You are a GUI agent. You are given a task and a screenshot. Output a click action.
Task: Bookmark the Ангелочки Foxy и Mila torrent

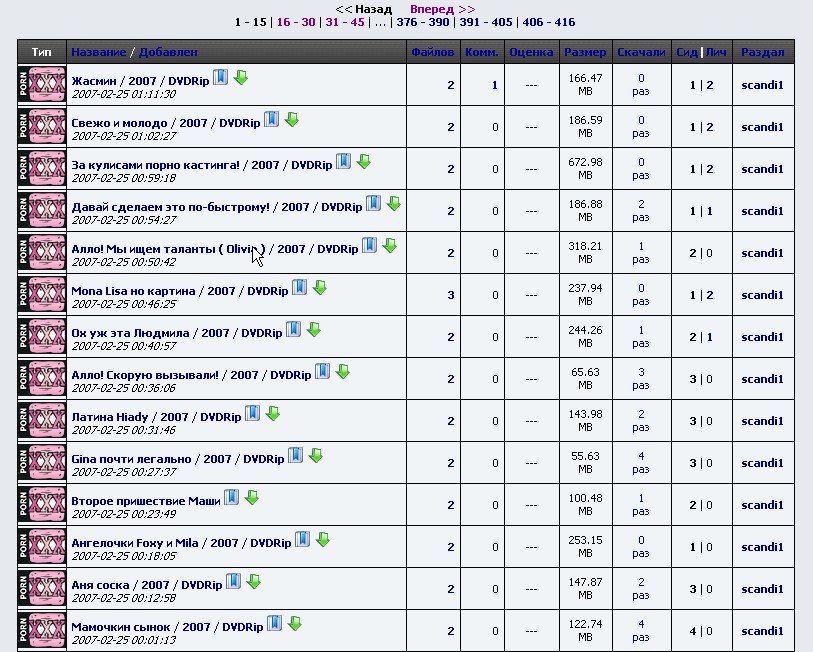(x=303, y=539)
